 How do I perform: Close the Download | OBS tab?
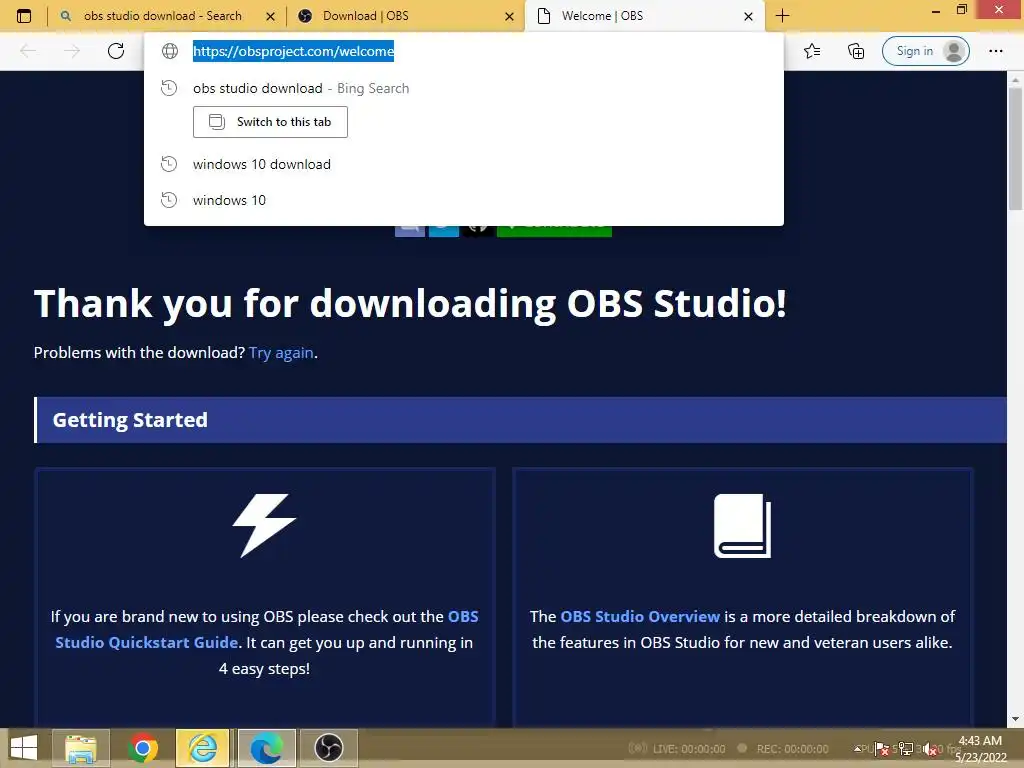[x=509, y=17]
